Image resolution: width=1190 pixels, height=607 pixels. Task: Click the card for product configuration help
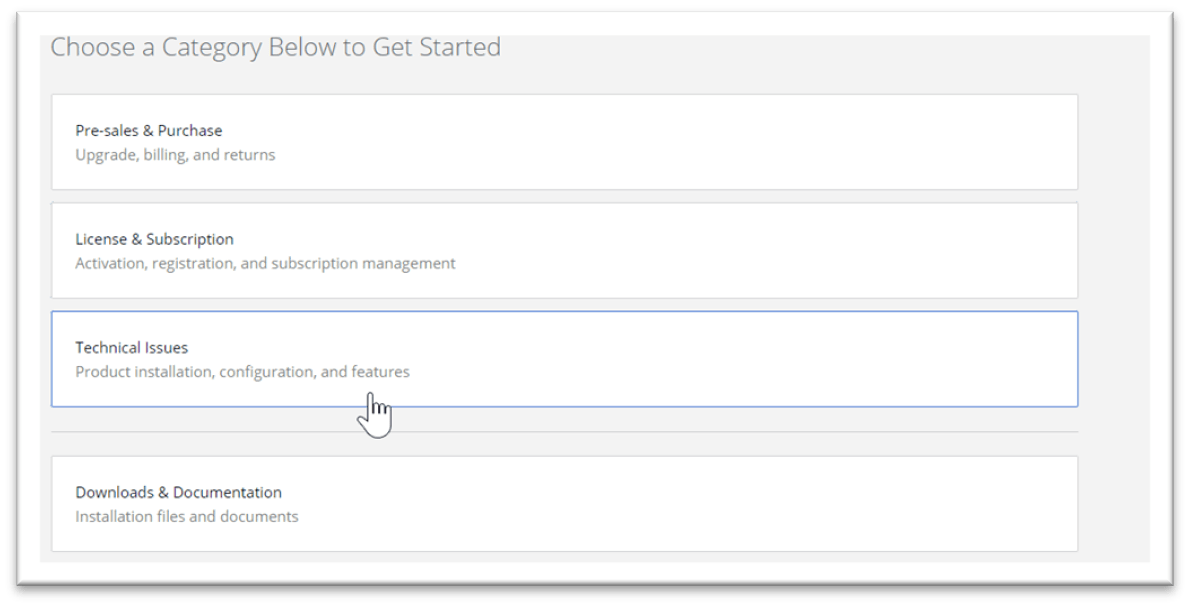tap(564, 358)
